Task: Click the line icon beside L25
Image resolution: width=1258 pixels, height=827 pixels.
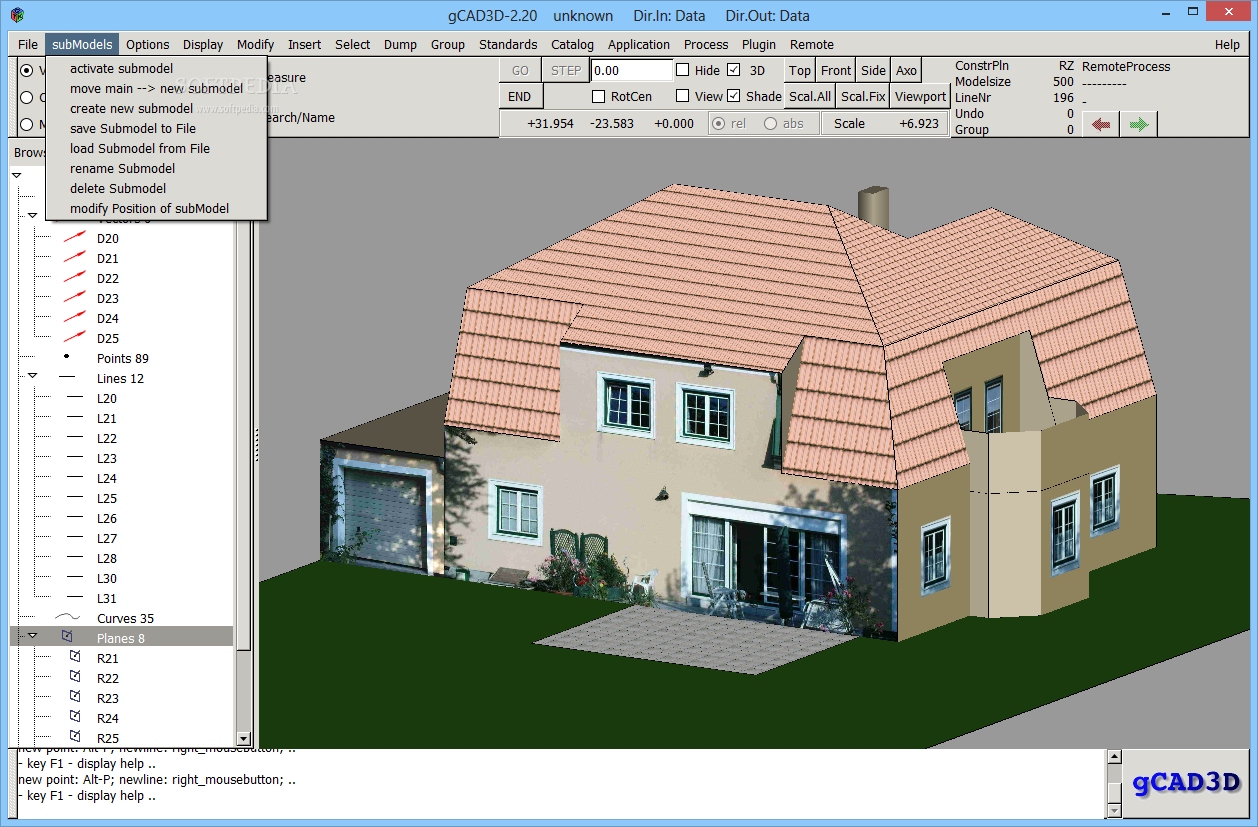Action: pos(75,498)
